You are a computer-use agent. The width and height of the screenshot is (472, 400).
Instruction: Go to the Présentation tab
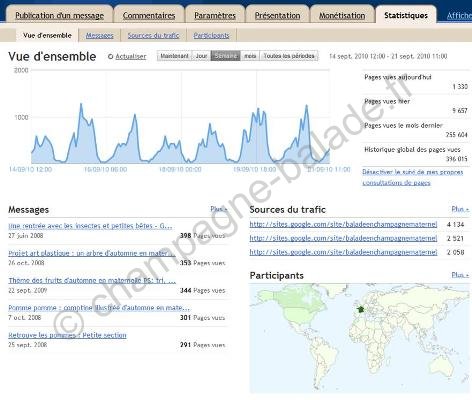click(x=277, y=15)
